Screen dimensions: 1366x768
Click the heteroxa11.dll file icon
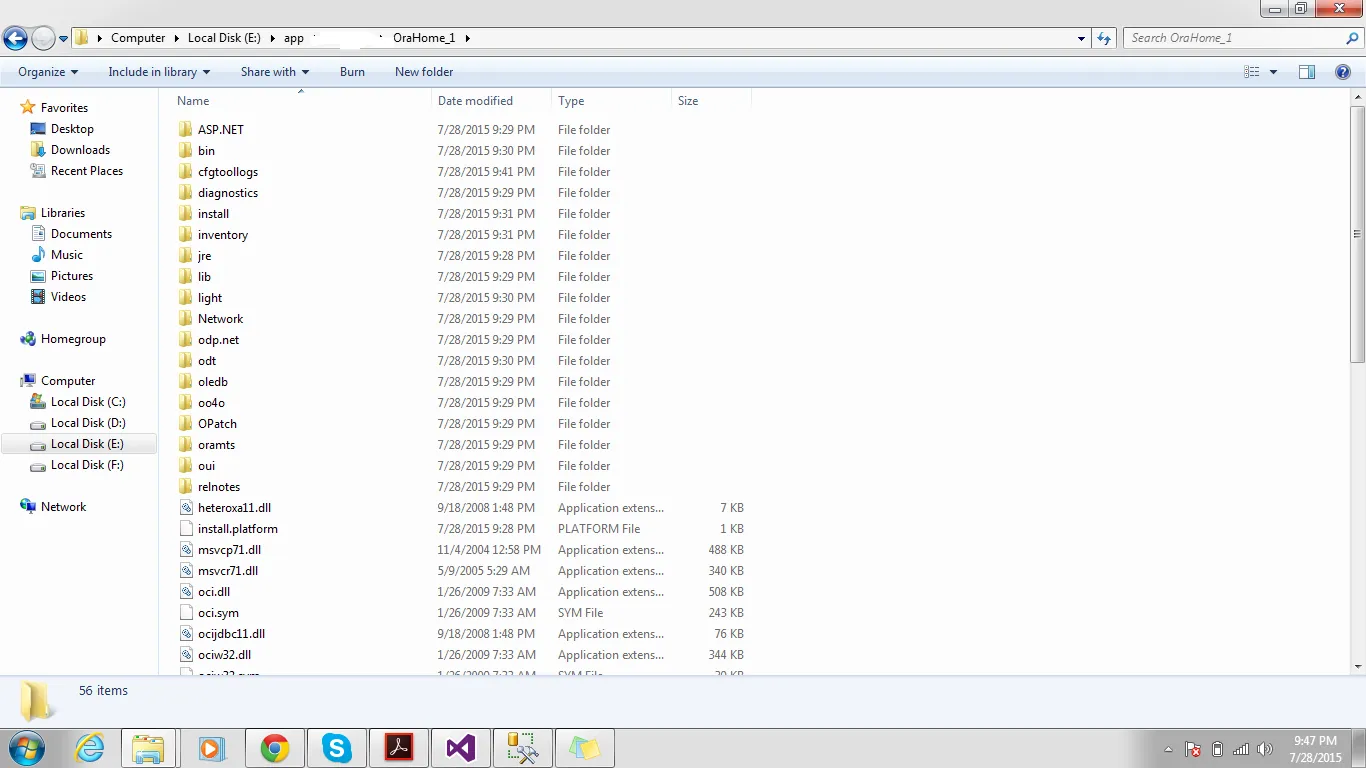coord(185,508)
